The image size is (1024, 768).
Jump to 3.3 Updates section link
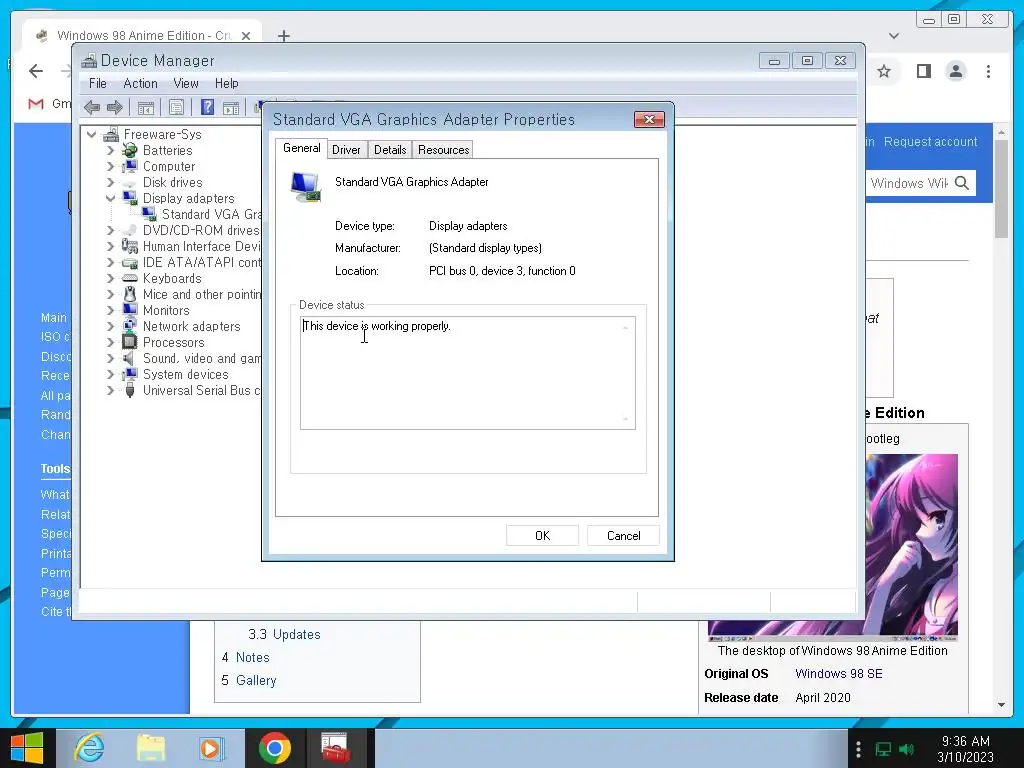[284, 634]
